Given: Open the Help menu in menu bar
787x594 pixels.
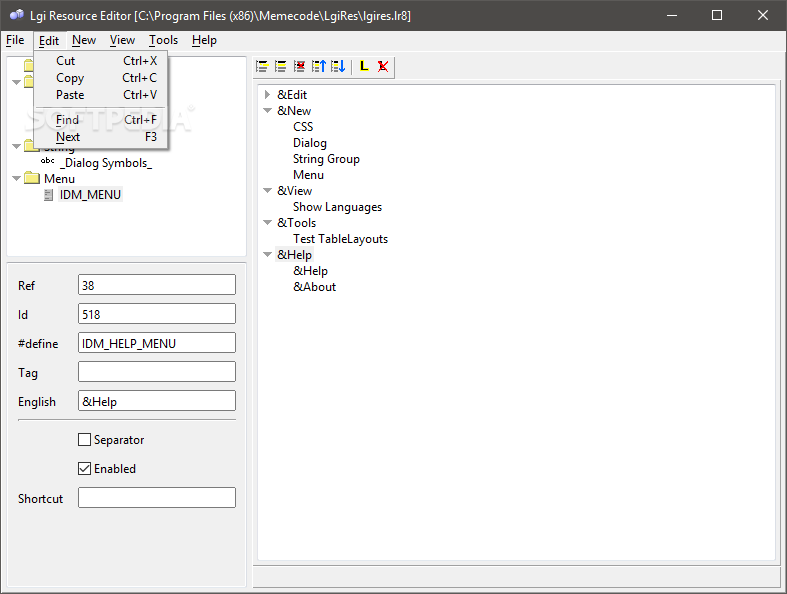Looking at the screenshot, I should point(204,40).
